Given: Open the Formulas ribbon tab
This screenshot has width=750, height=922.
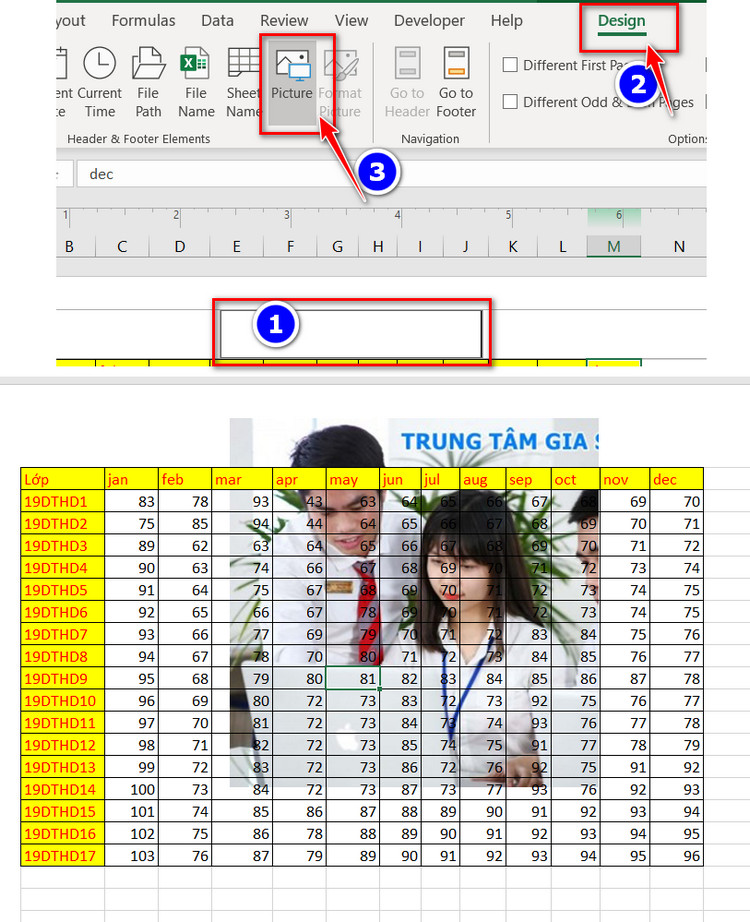Looking at the screenshot, I should [x=144, y=21].
